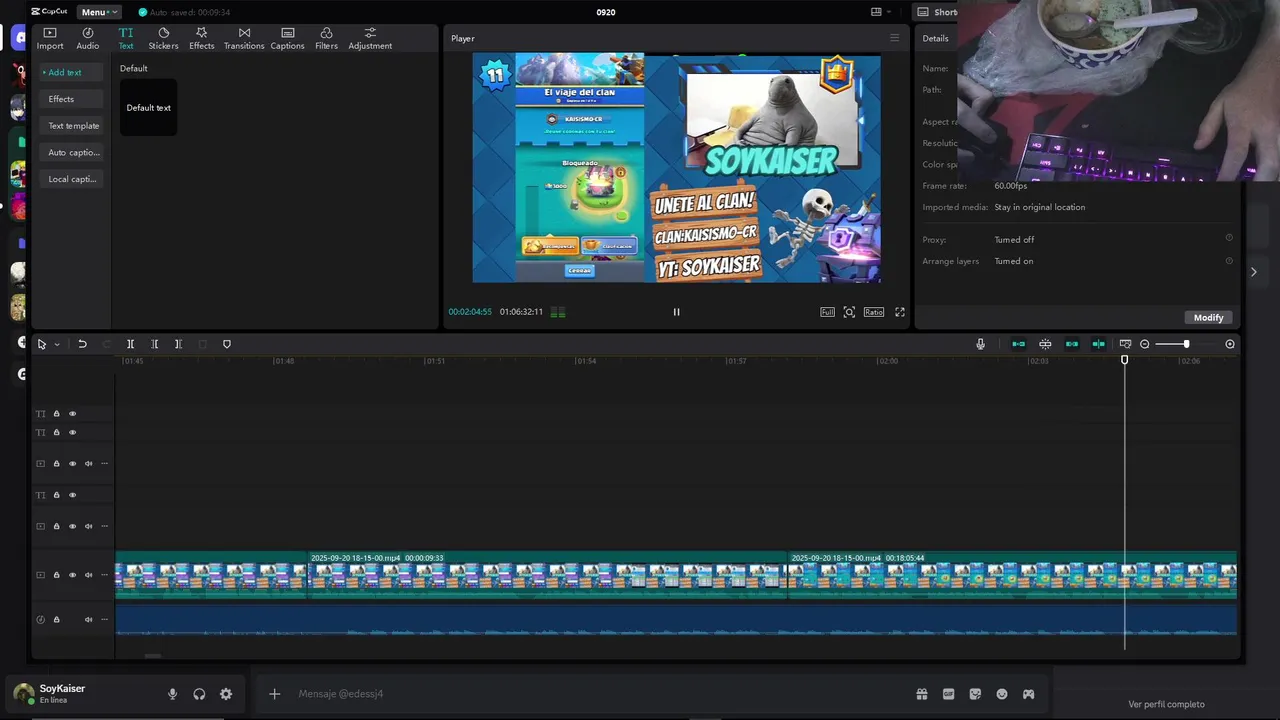
Task: Lock the main video track with clips
Action: coord(56,575)
